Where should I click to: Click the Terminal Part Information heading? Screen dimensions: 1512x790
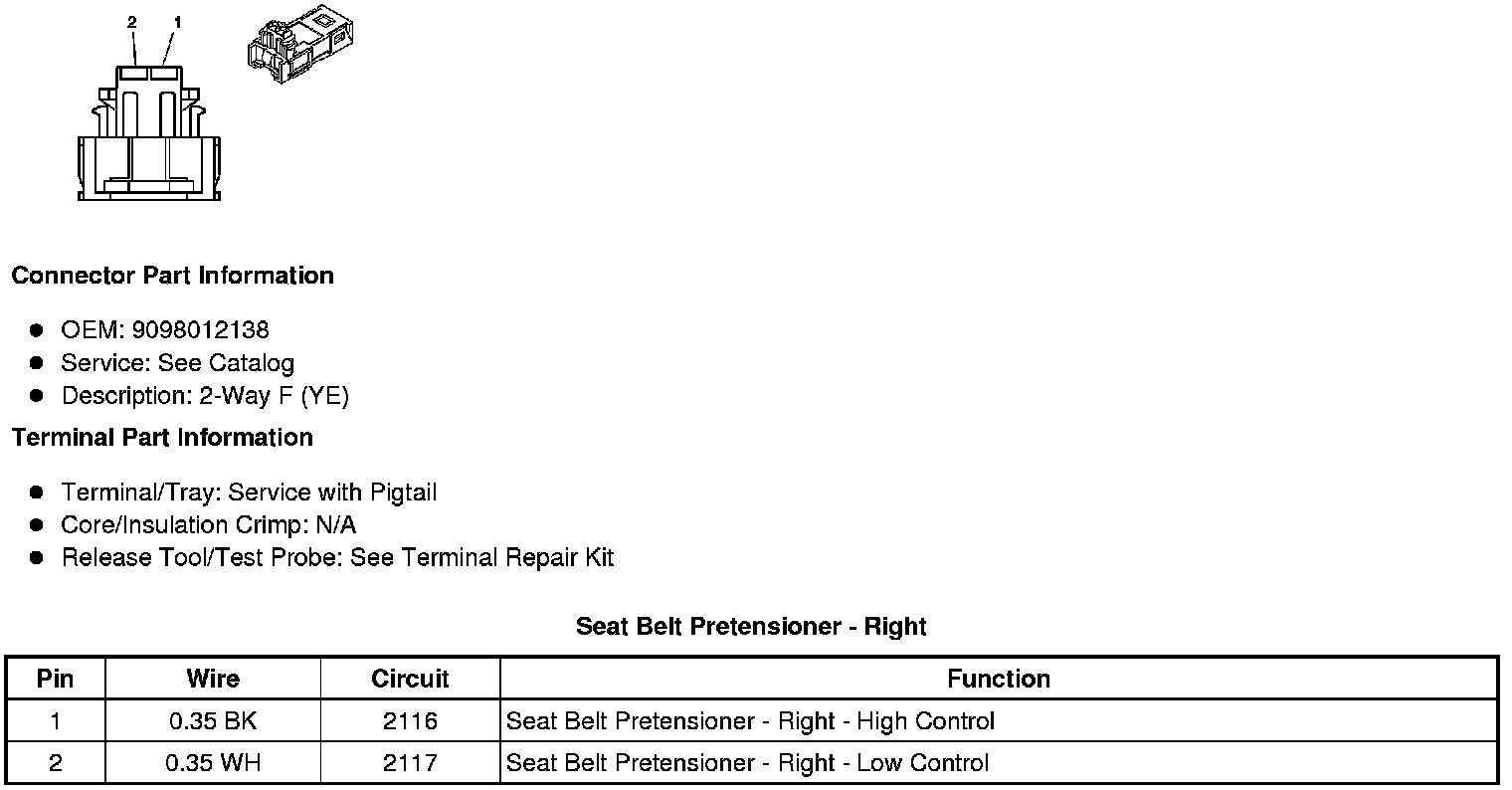tap(162, 438)
